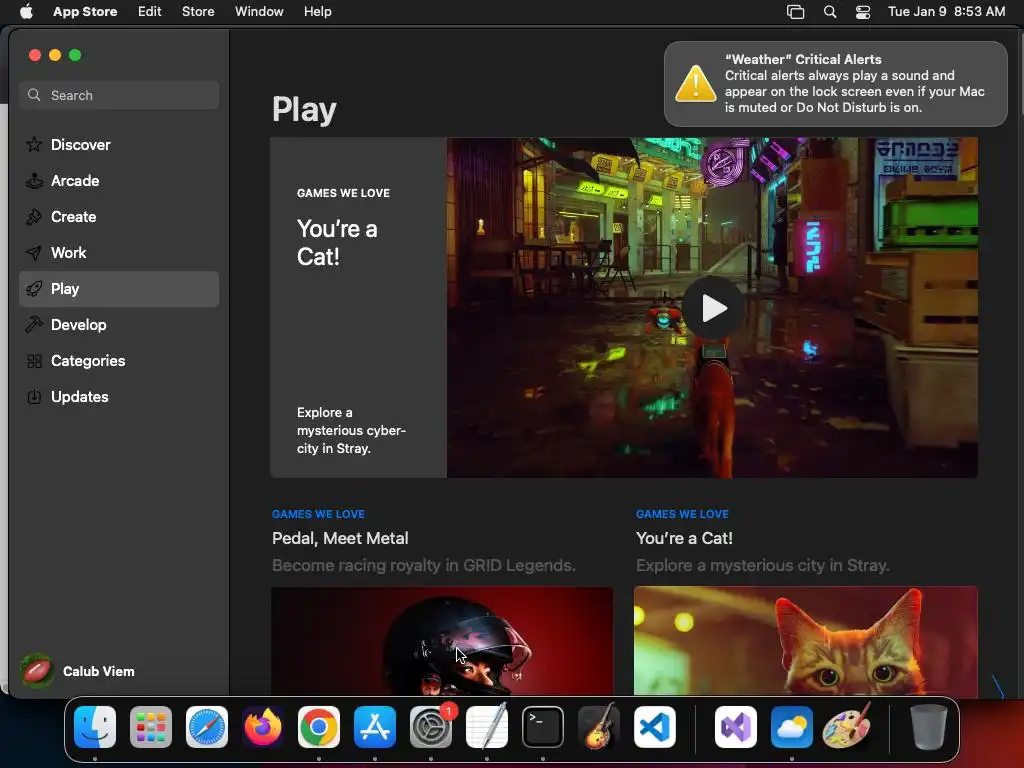Open Control Center in menu bar
Screen dimensions: 1024x768
[863, 11]
